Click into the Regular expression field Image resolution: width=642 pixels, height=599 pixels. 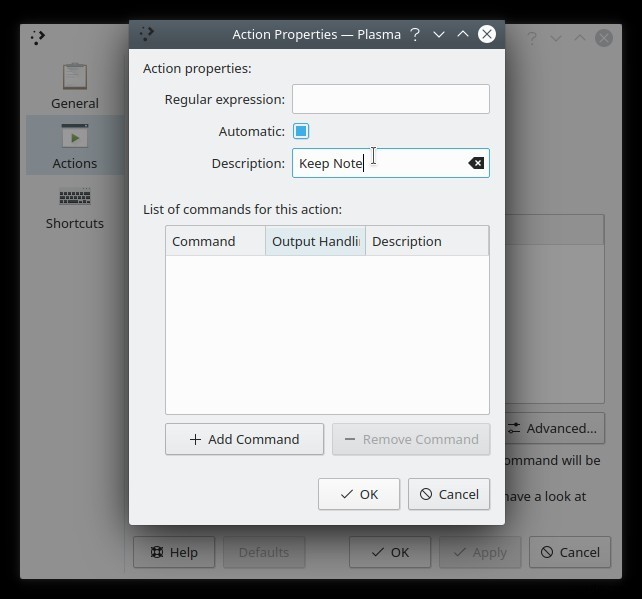391,99
